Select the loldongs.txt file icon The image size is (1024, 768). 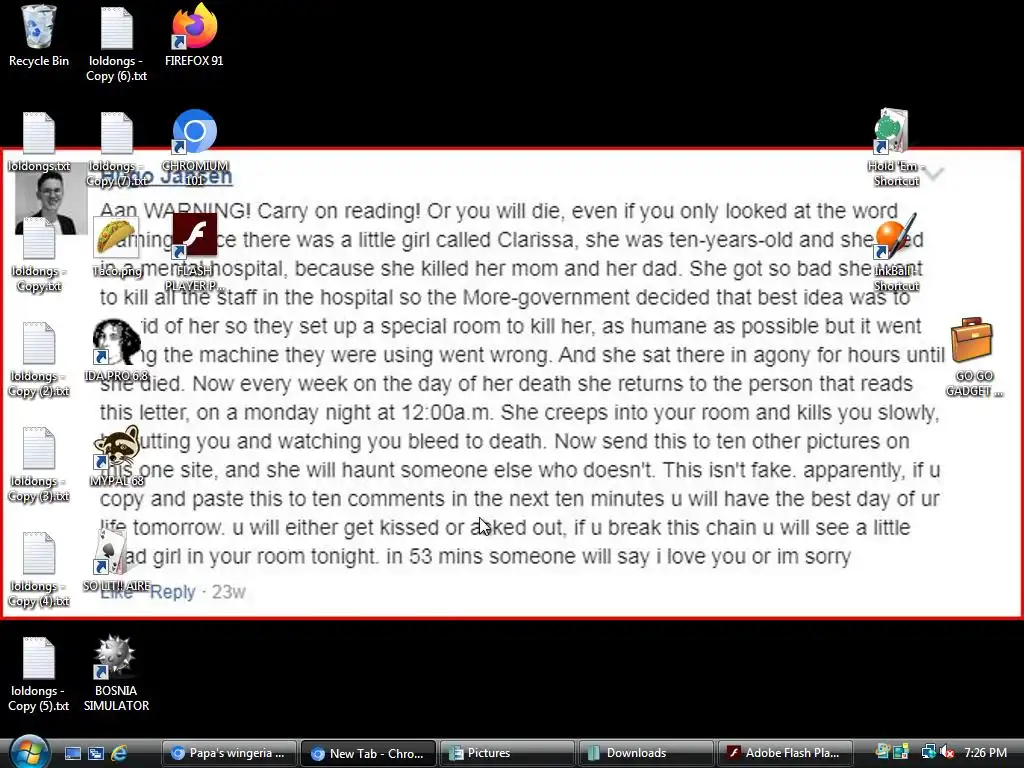pyautogui.click(x=39, y=142)
